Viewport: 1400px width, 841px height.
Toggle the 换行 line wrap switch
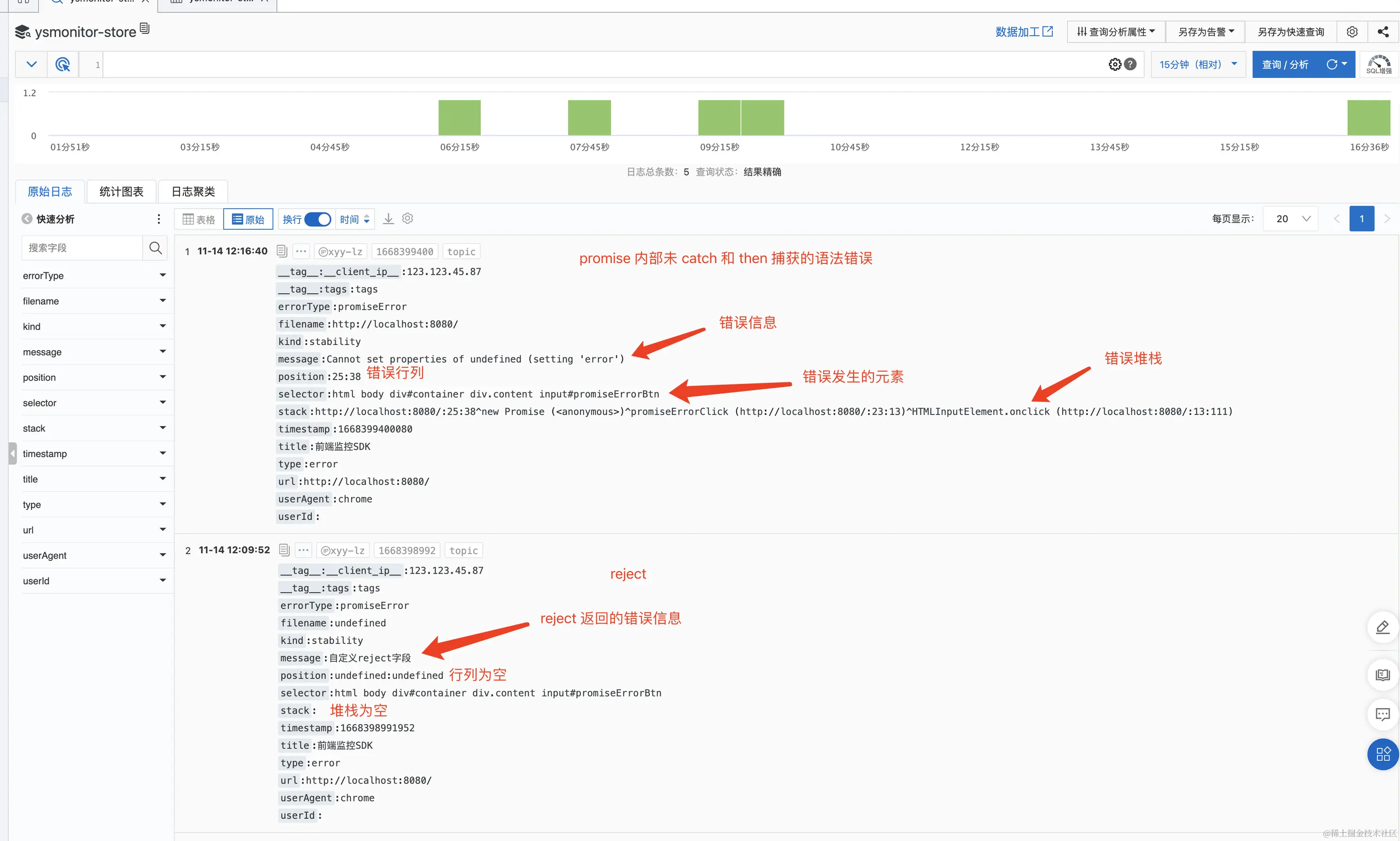pyautogui.click(x=317, y=220)
